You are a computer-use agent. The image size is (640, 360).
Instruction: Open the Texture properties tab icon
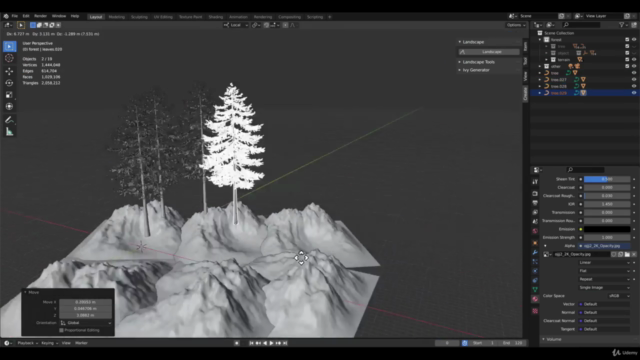pyautogui.click(x=535, y=311)
